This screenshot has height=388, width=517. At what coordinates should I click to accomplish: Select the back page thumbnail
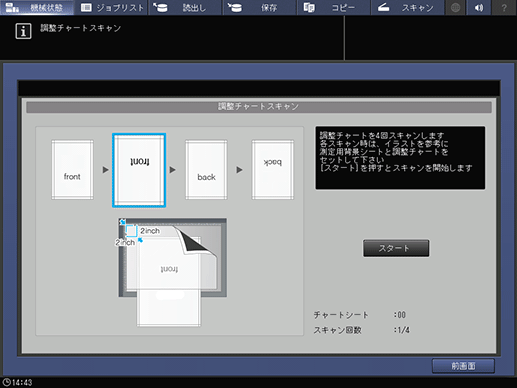click(x=206, y=170)
